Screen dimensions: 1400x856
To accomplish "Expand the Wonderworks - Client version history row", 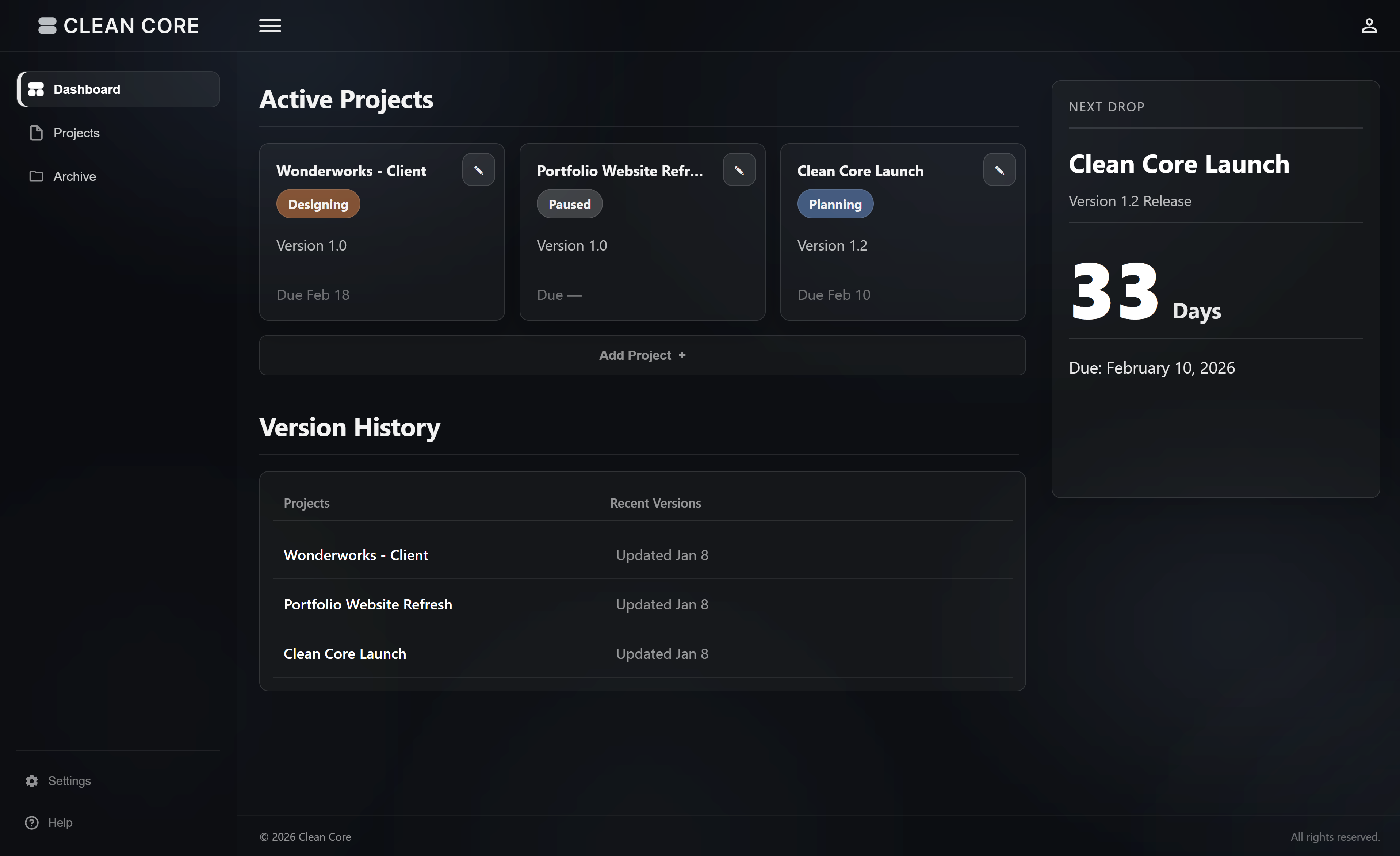I will (356, 555).
